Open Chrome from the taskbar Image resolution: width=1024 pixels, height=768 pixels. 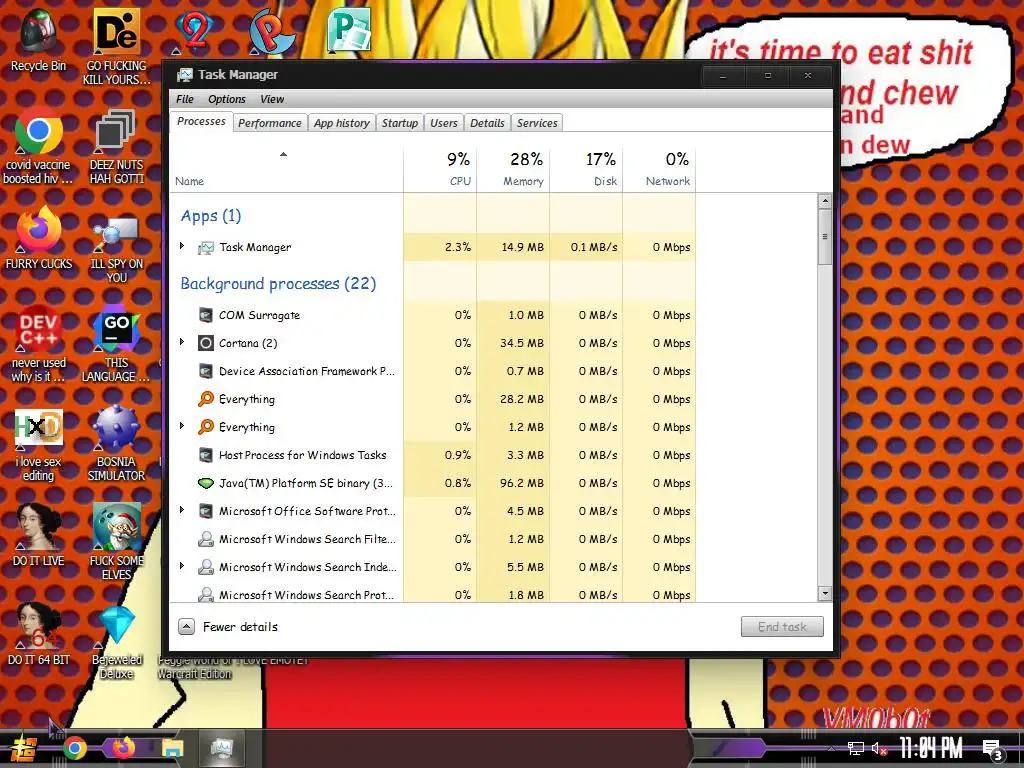click(74, 748)
